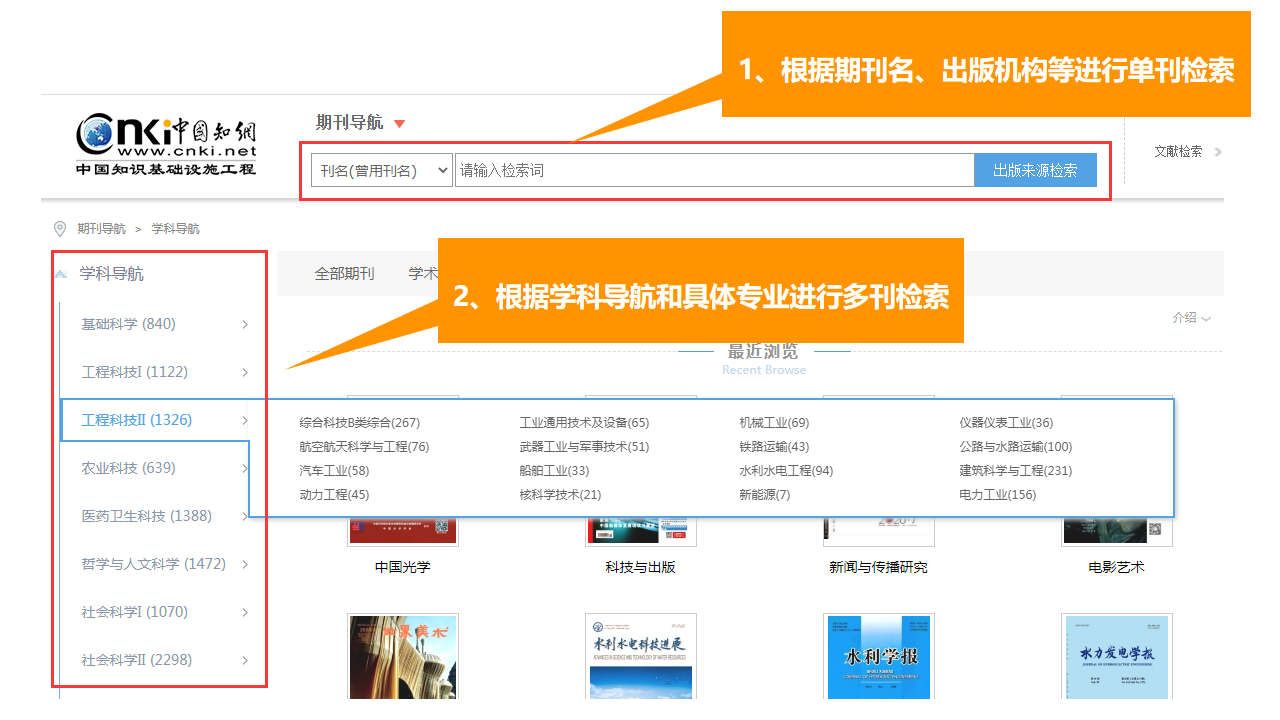Click the CNKI logo
This screenshot has height=720, width=1280.
click(x=166, y=145)
